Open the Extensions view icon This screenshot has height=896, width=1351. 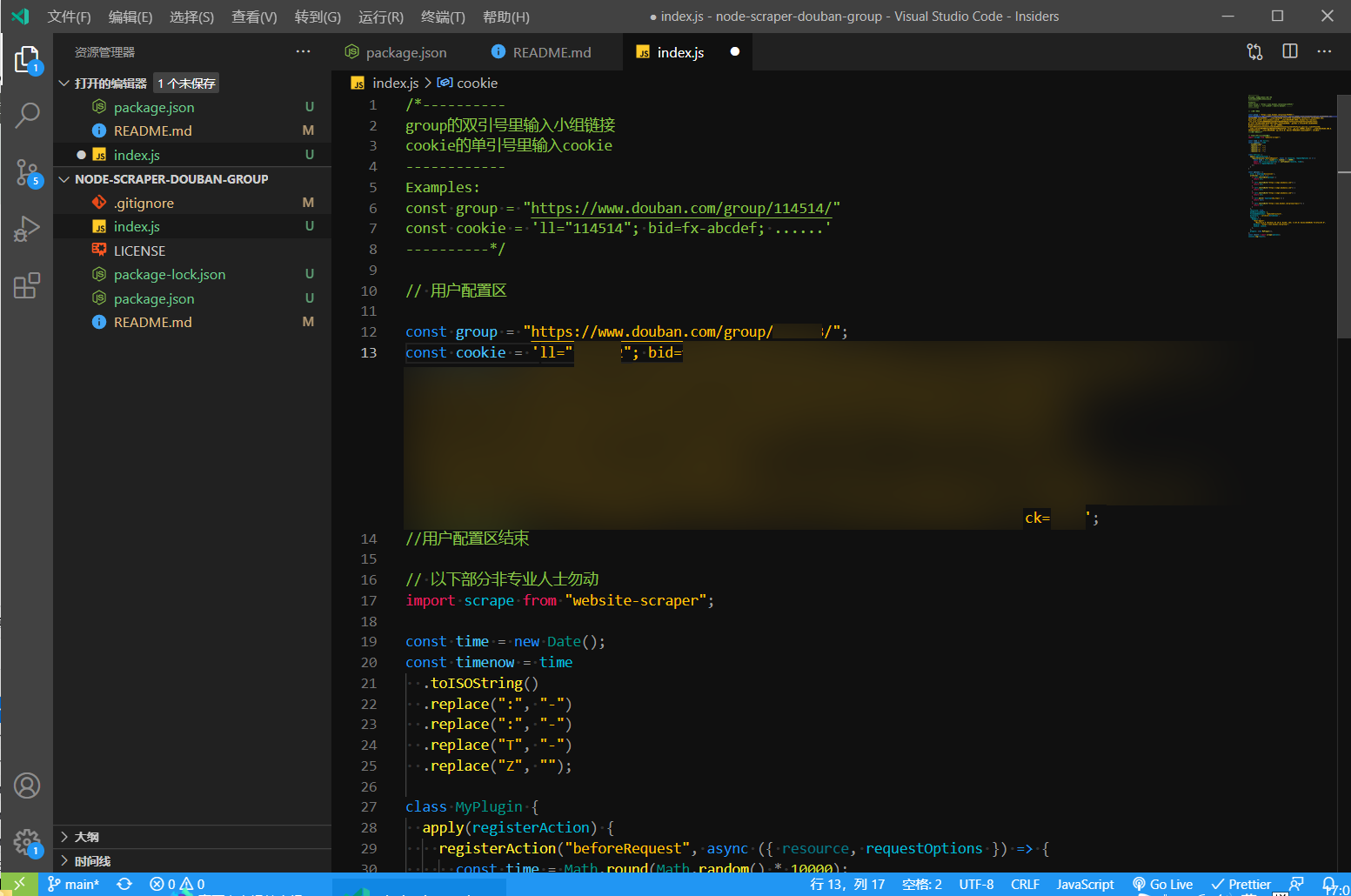tap(27, 285)
